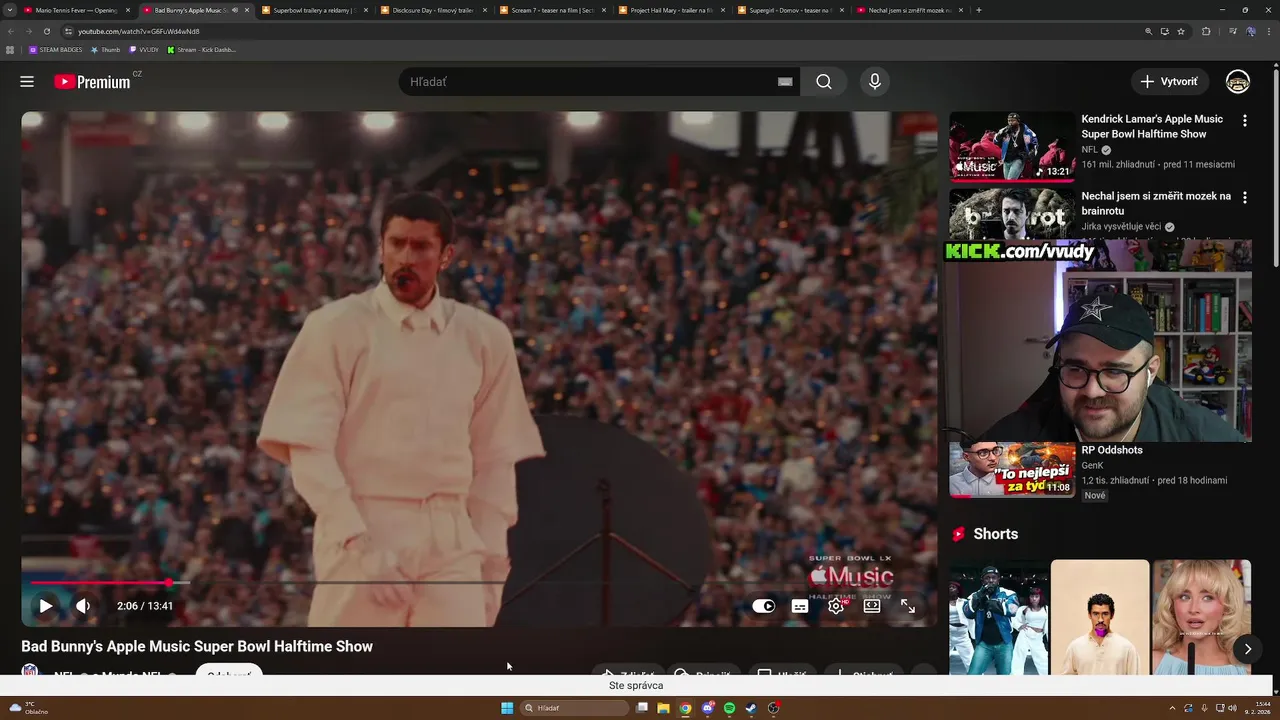The height and width of the screenshot is (720, 1280).
Task: Start voice search with microphone icon
Action: [x=875, y=82]
